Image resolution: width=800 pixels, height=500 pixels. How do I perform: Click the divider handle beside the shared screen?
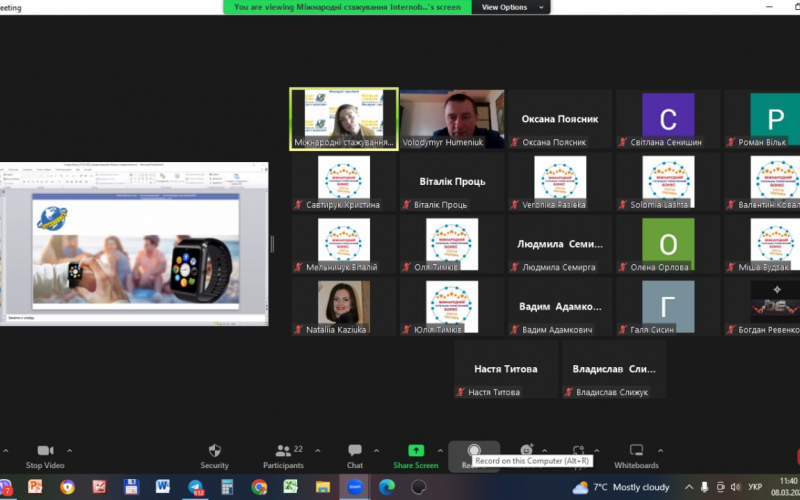pos(272,244)
